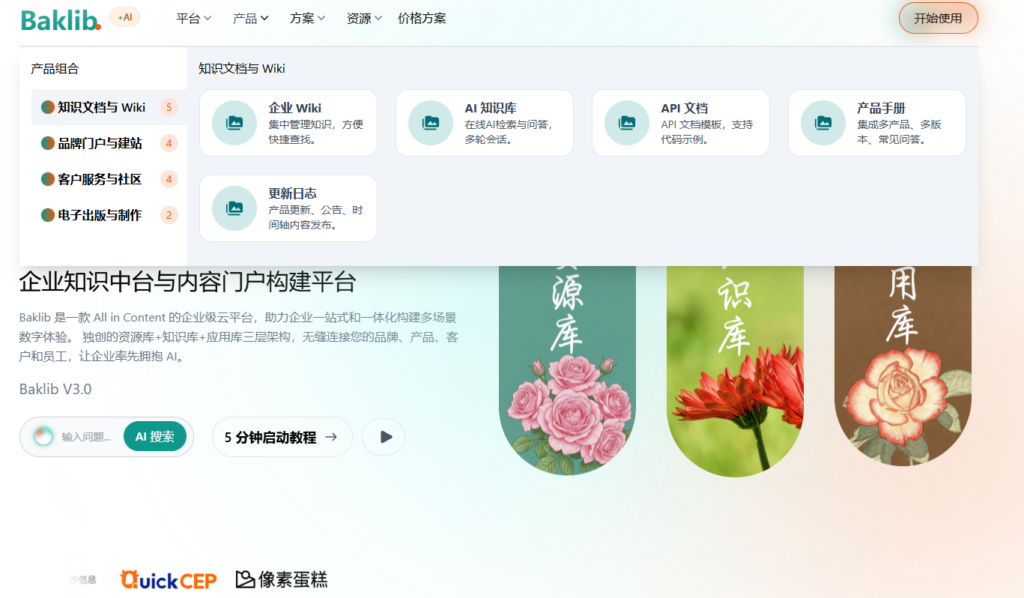Screen dimensions: 1024x598
Task: Click the 开始使用 button
Action: point(937,17)
